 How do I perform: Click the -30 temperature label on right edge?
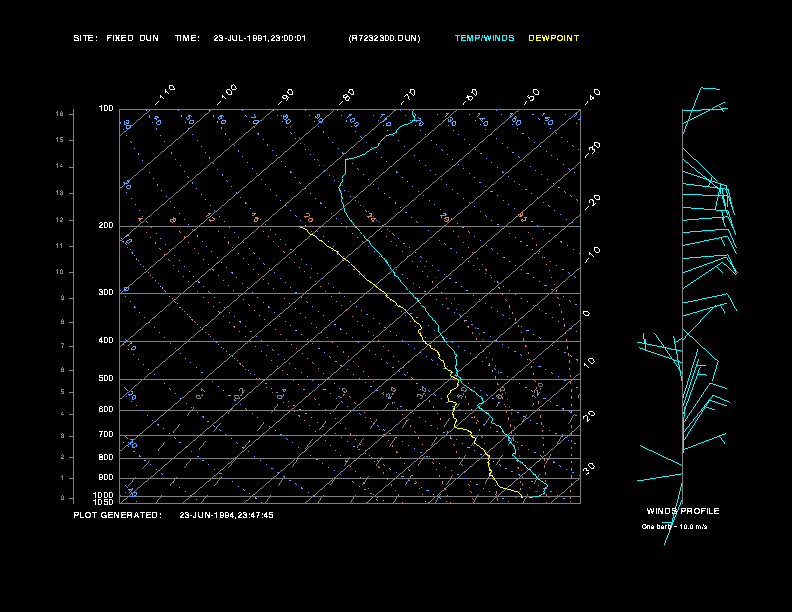(x=592, y=149)
